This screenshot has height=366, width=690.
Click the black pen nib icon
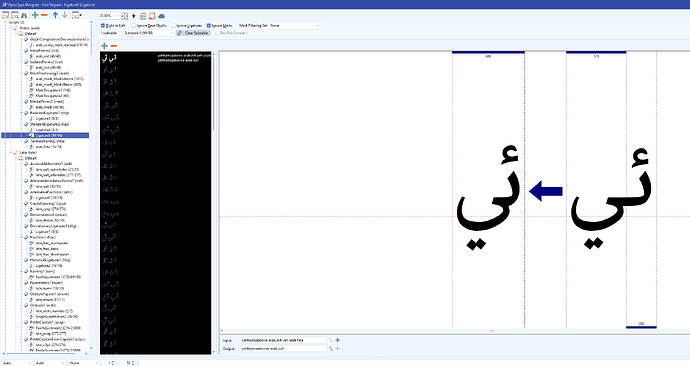point(134,16)
